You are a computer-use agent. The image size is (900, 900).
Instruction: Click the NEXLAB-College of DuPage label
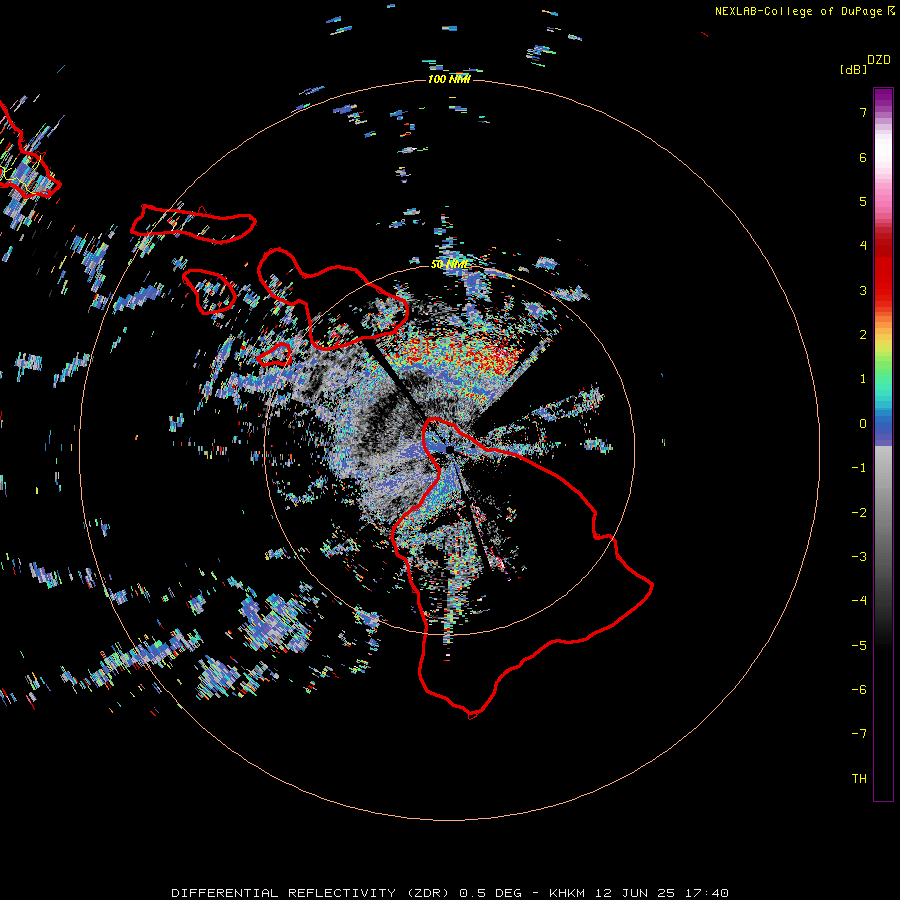(805, 11)
